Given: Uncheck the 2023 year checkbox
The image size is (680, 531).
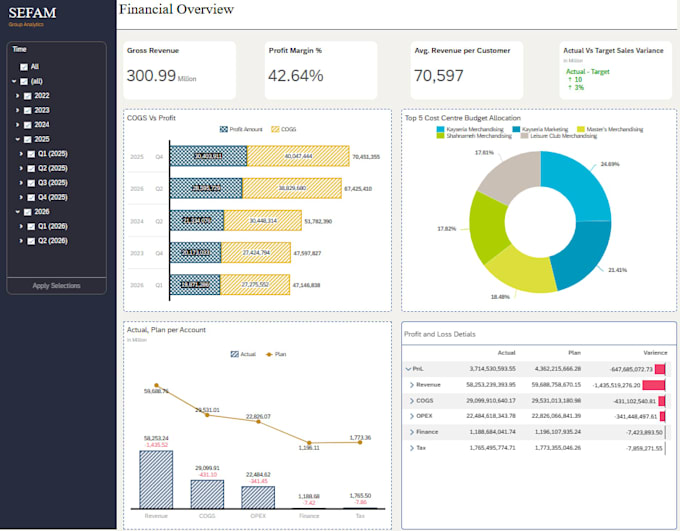Looking at the screenshot, I should [27, 111].
